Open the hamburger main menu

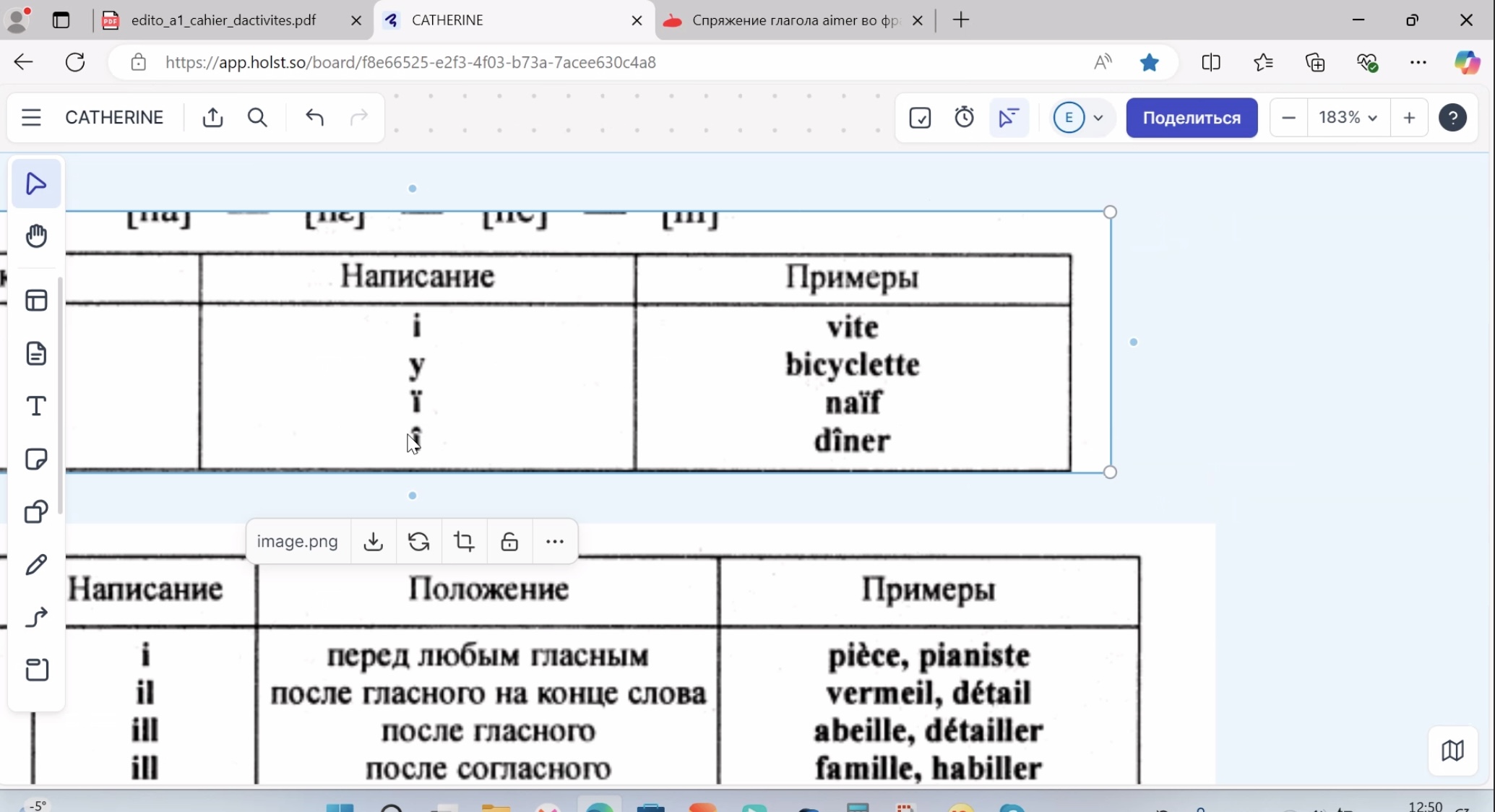[x=31, y=118]
